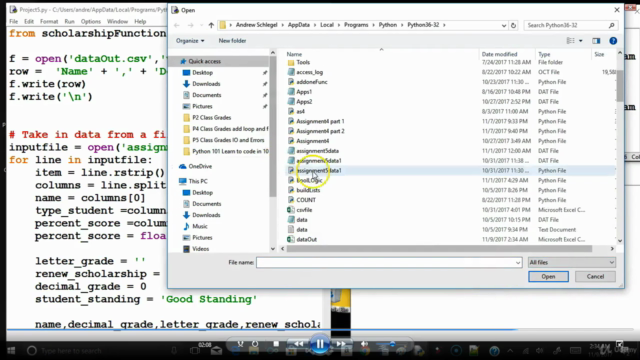Open the blue Help icon

pos(613,41)
